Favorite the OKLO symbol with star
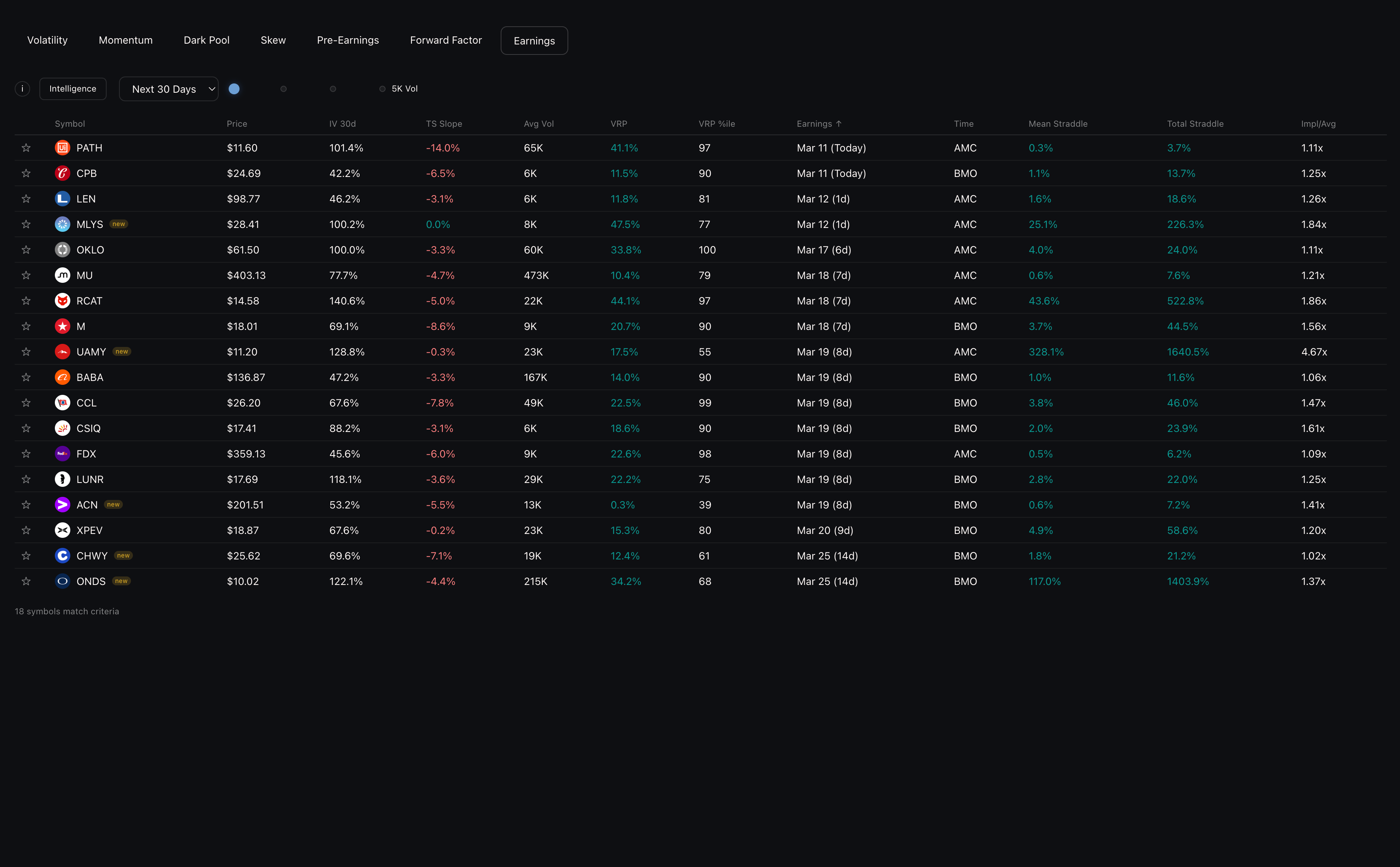 tap(26, 250)
